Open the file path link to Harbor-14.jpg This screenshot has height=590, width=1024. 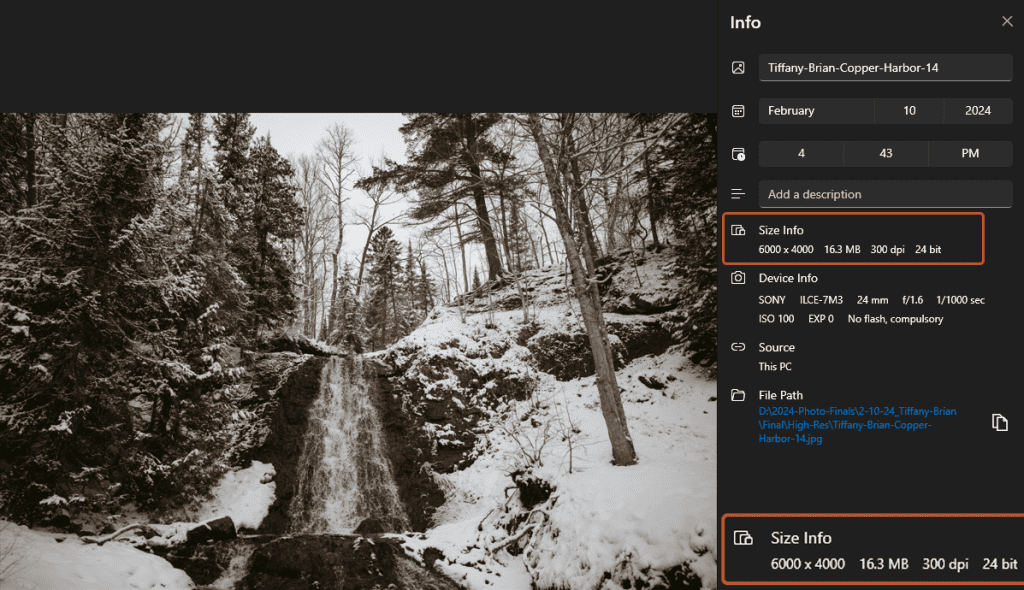tap(857, 425)
